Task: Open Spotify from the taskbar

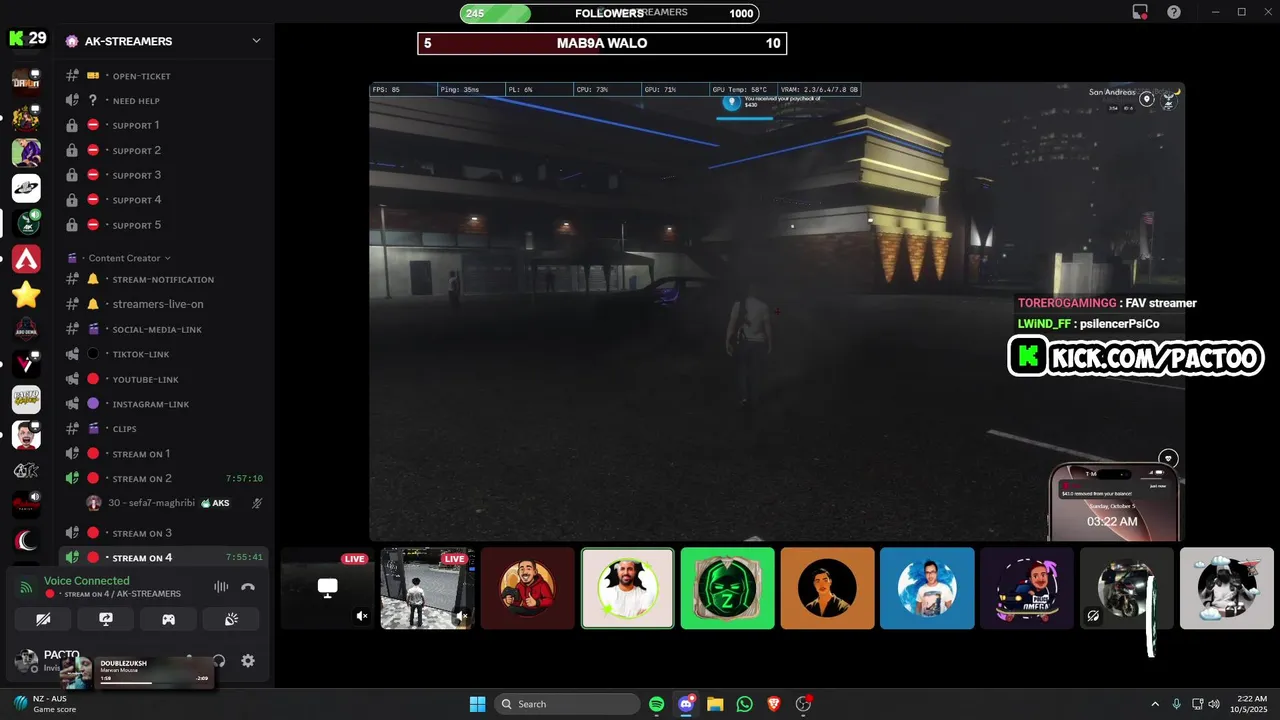Action: [x=657, y=704]
